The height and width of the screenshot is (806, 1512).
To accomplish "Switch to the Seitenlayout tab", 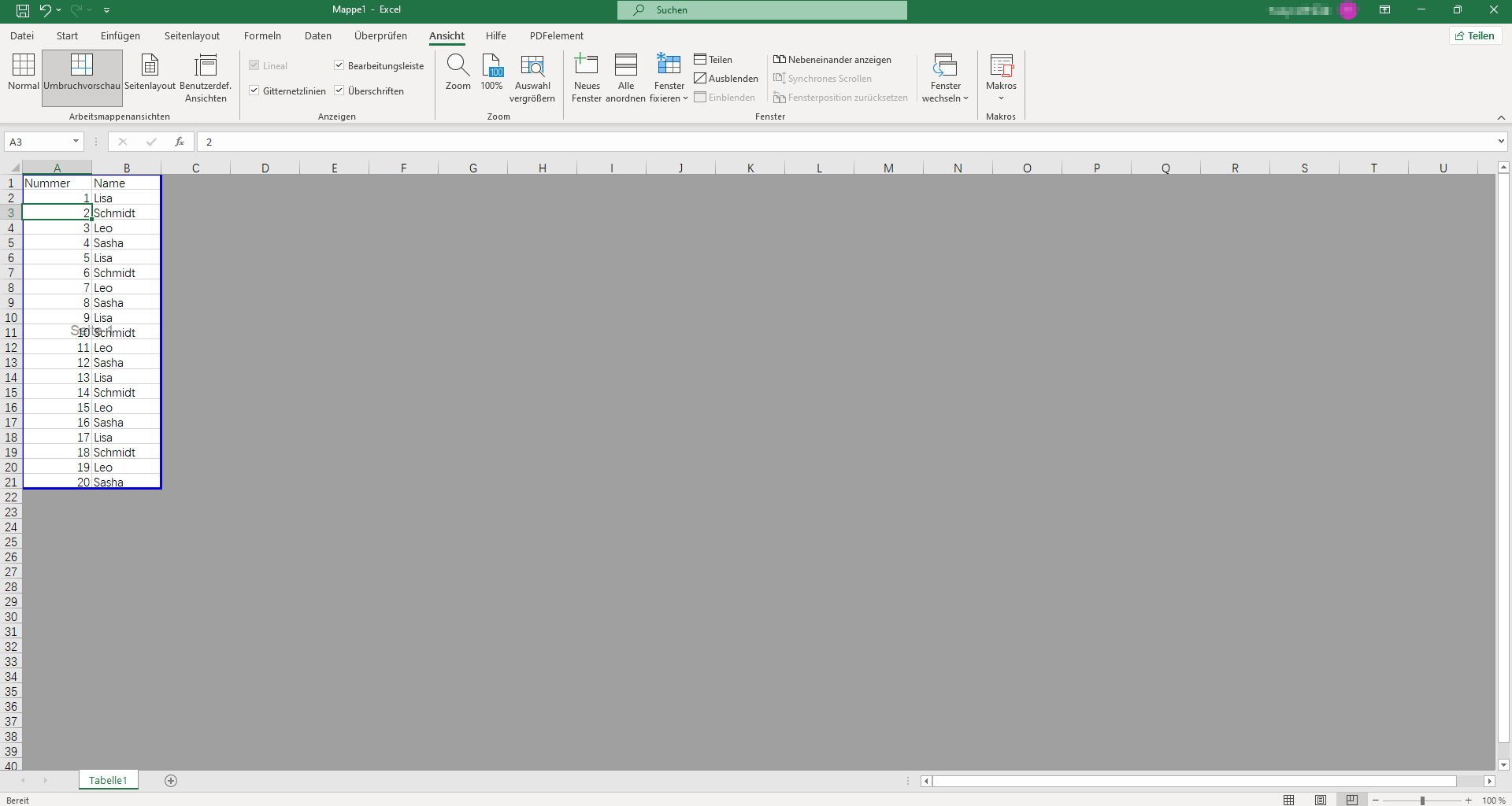I will click(x=192, y=35).
